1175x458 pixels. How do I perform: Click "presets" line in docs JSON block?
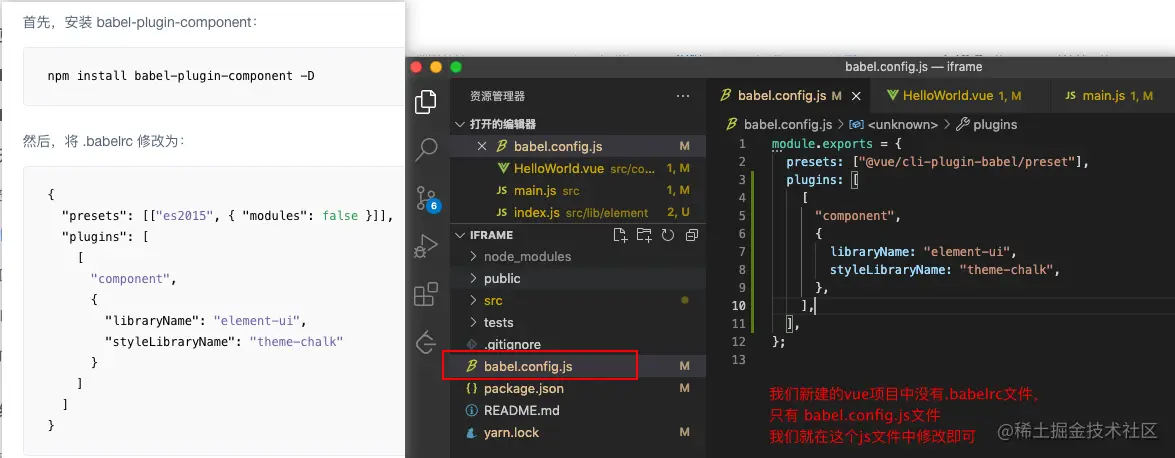(x=227, y=216)
